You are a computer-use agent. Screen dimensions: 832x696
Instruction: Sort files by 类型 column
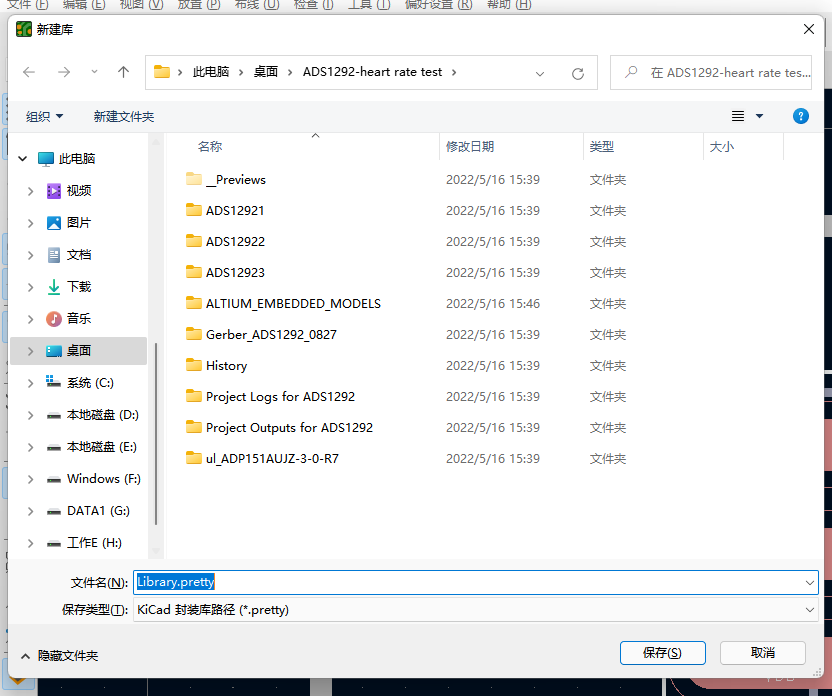602,146
